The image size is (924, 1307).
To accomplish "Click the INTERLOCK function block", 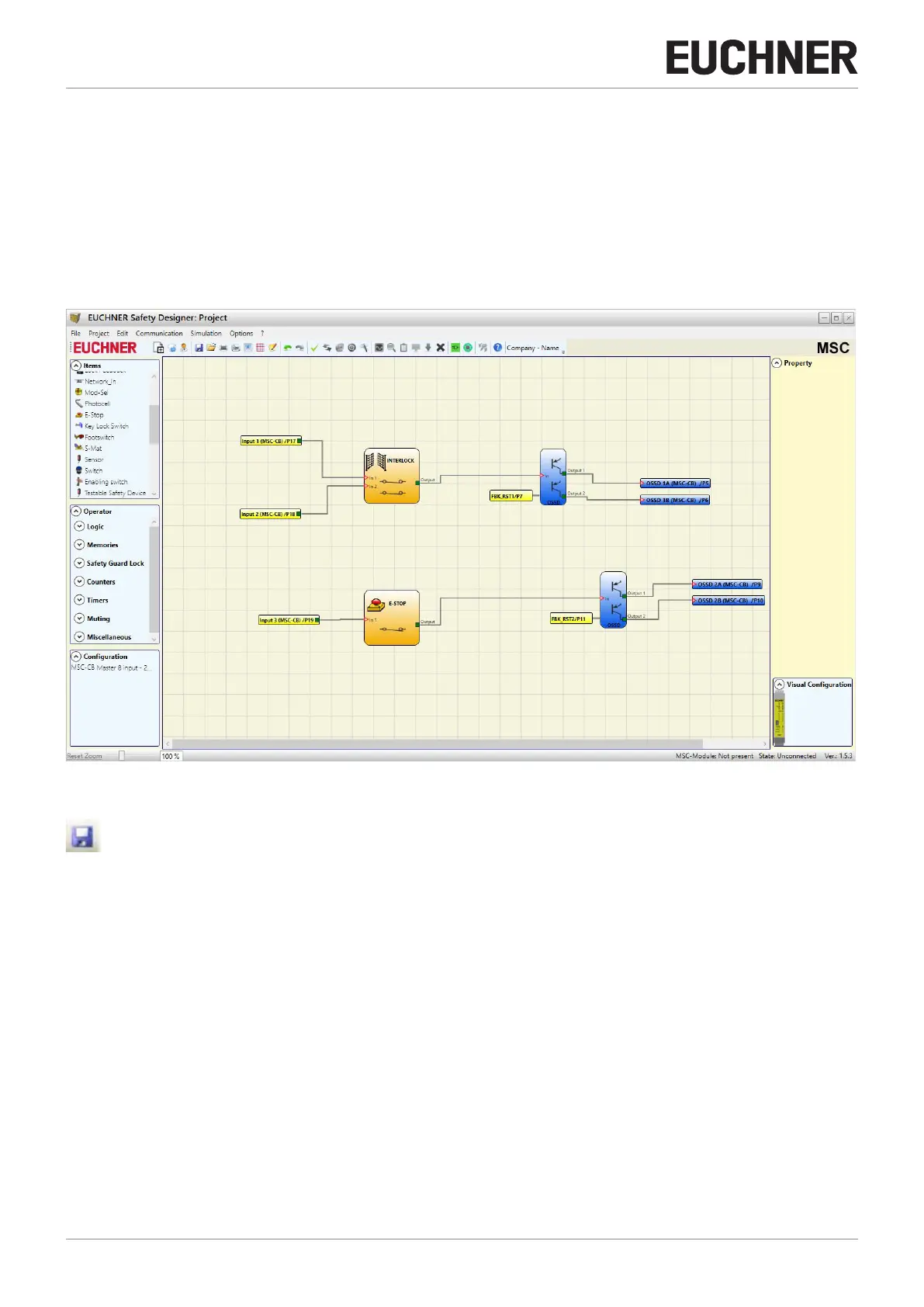I will tap(392, 476).
